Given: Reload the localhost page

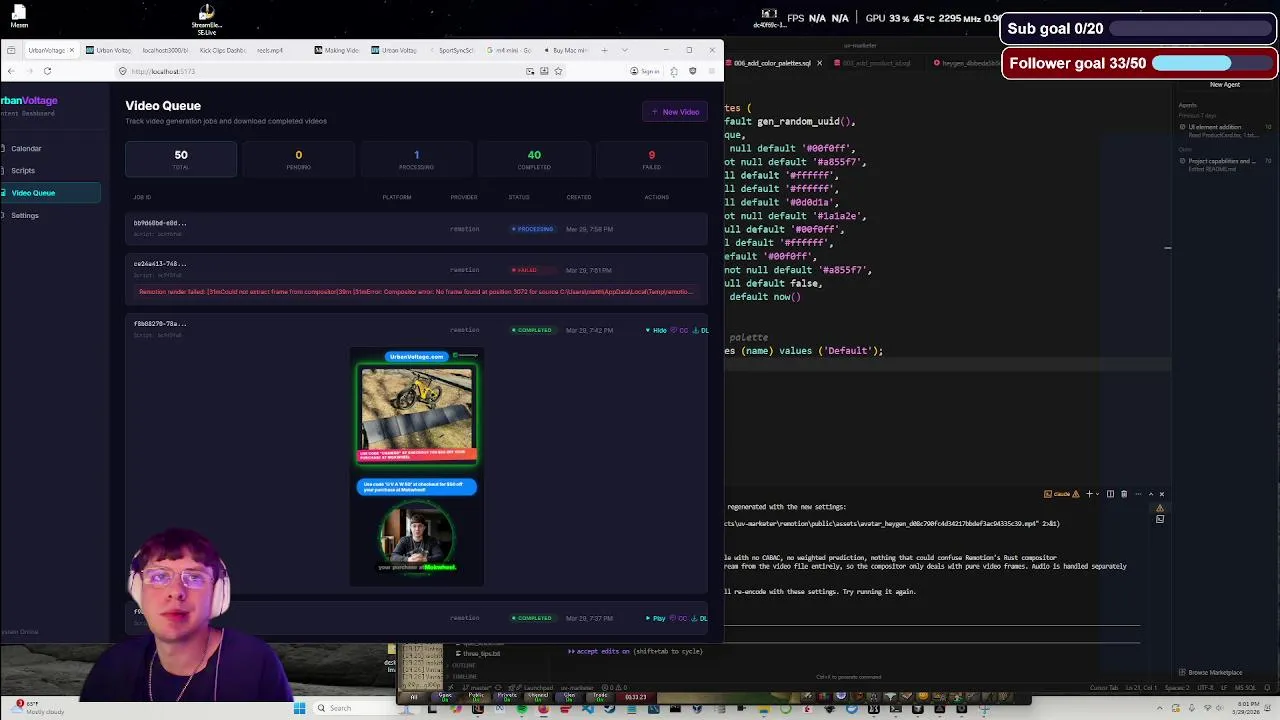Looking at the screenshot, I should click(x=47, y=71).
